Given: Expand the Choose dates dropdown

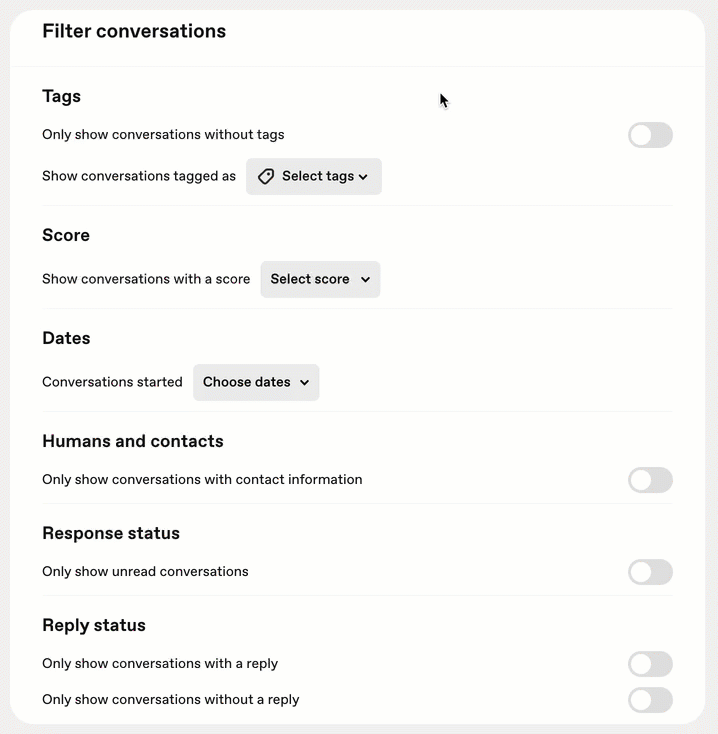Looking at the screenshot, I should pos(256,382).
